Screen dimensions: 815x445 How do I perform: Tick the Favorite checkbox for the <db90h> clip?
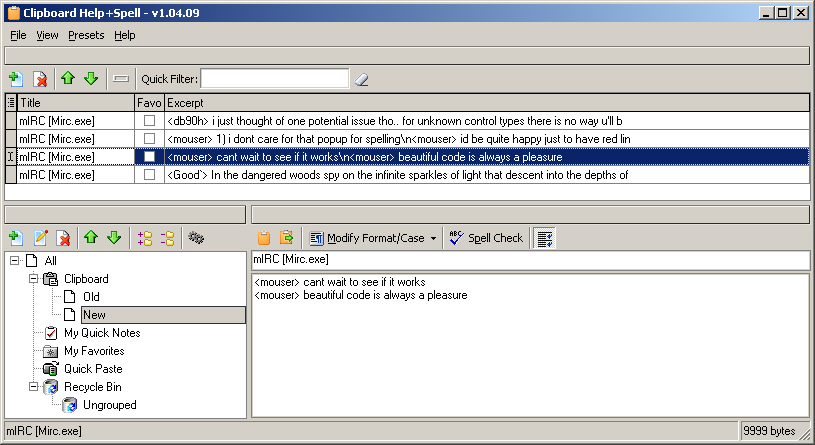click(149, 121)
